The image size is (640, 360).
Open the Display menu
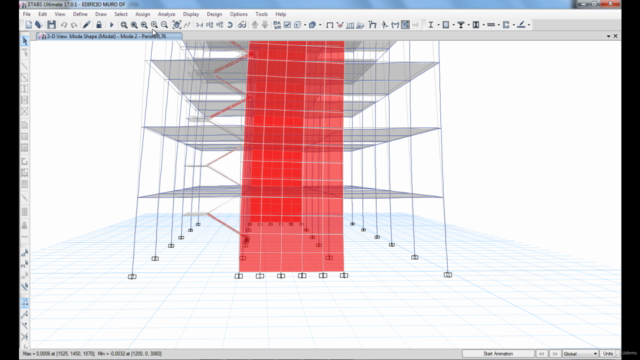(x=191, y=14)
